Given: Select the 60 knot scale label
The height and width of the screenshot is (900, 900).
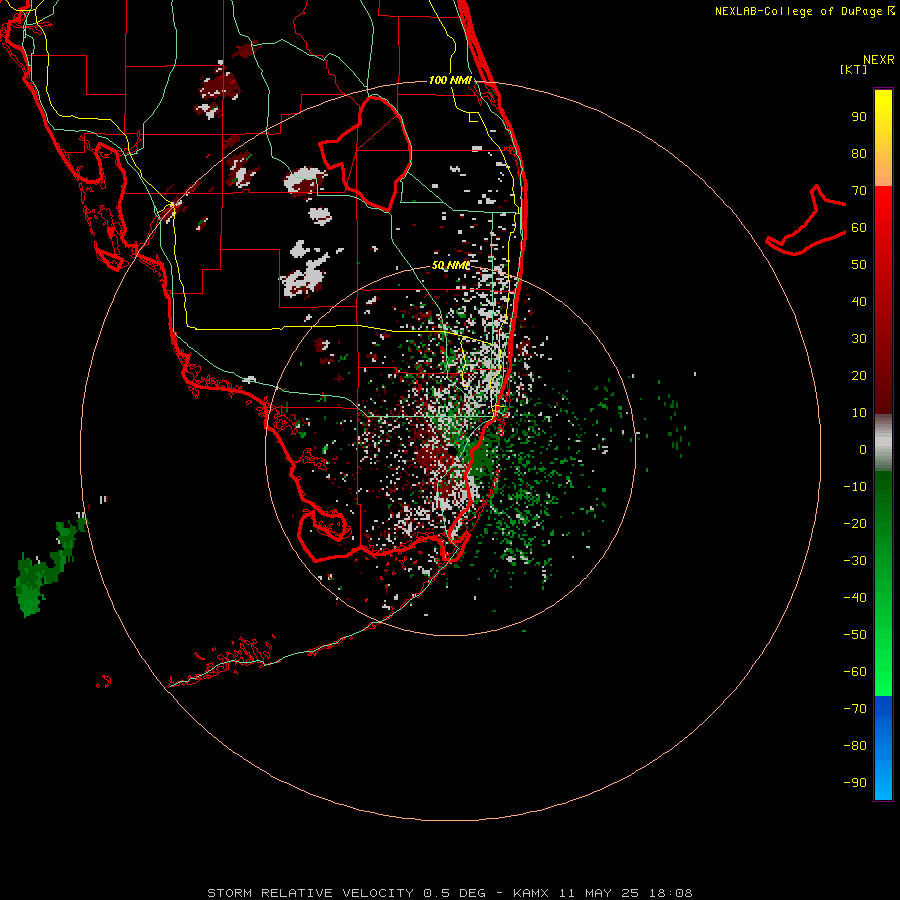Looking at the screenshot, I should 859,228.
